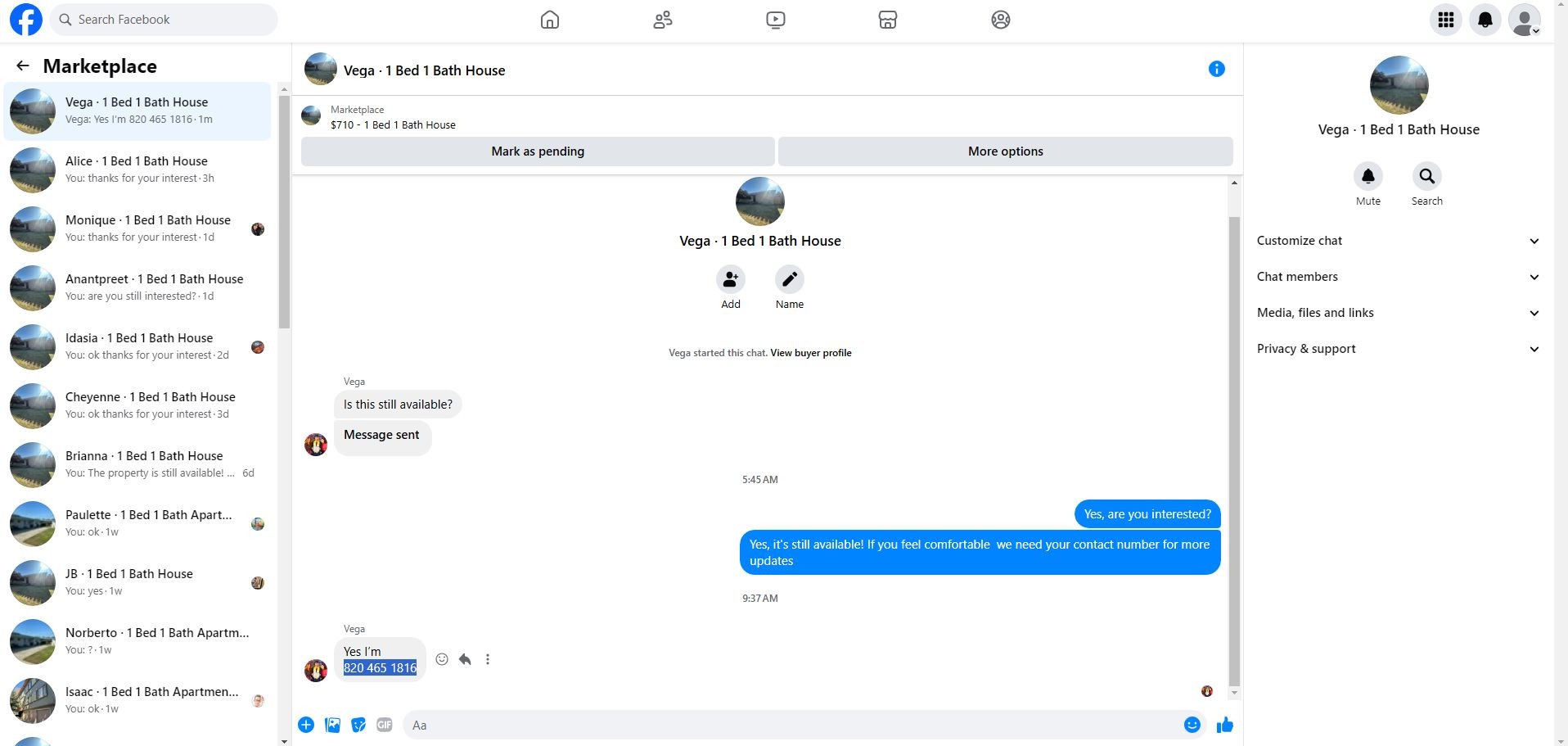Screen dimensions: 1568x746
Task: Click the highlighted phone number 820 465 1816
Action: click(380, 668)
